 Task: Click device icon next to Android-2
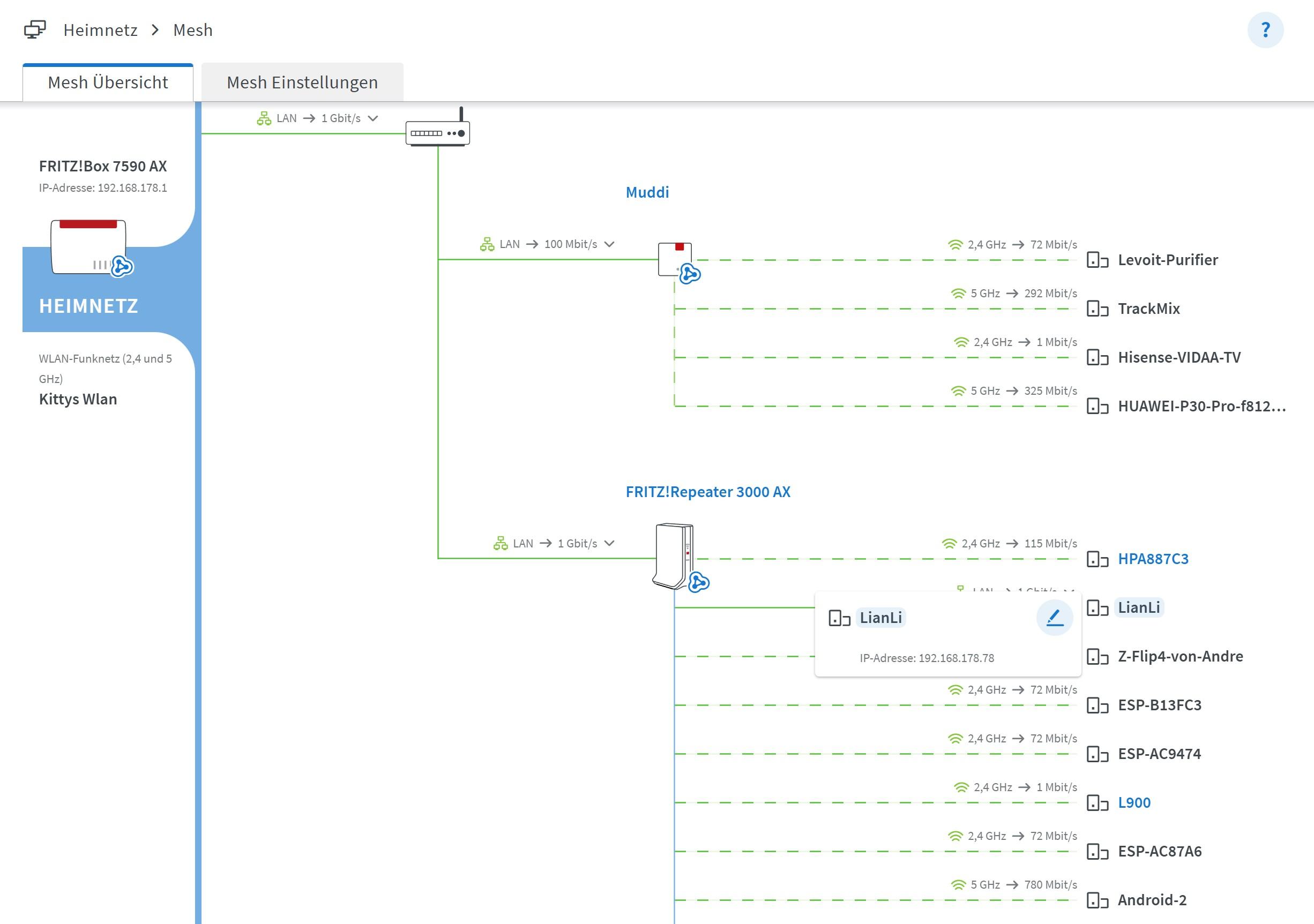point(1097,900)
